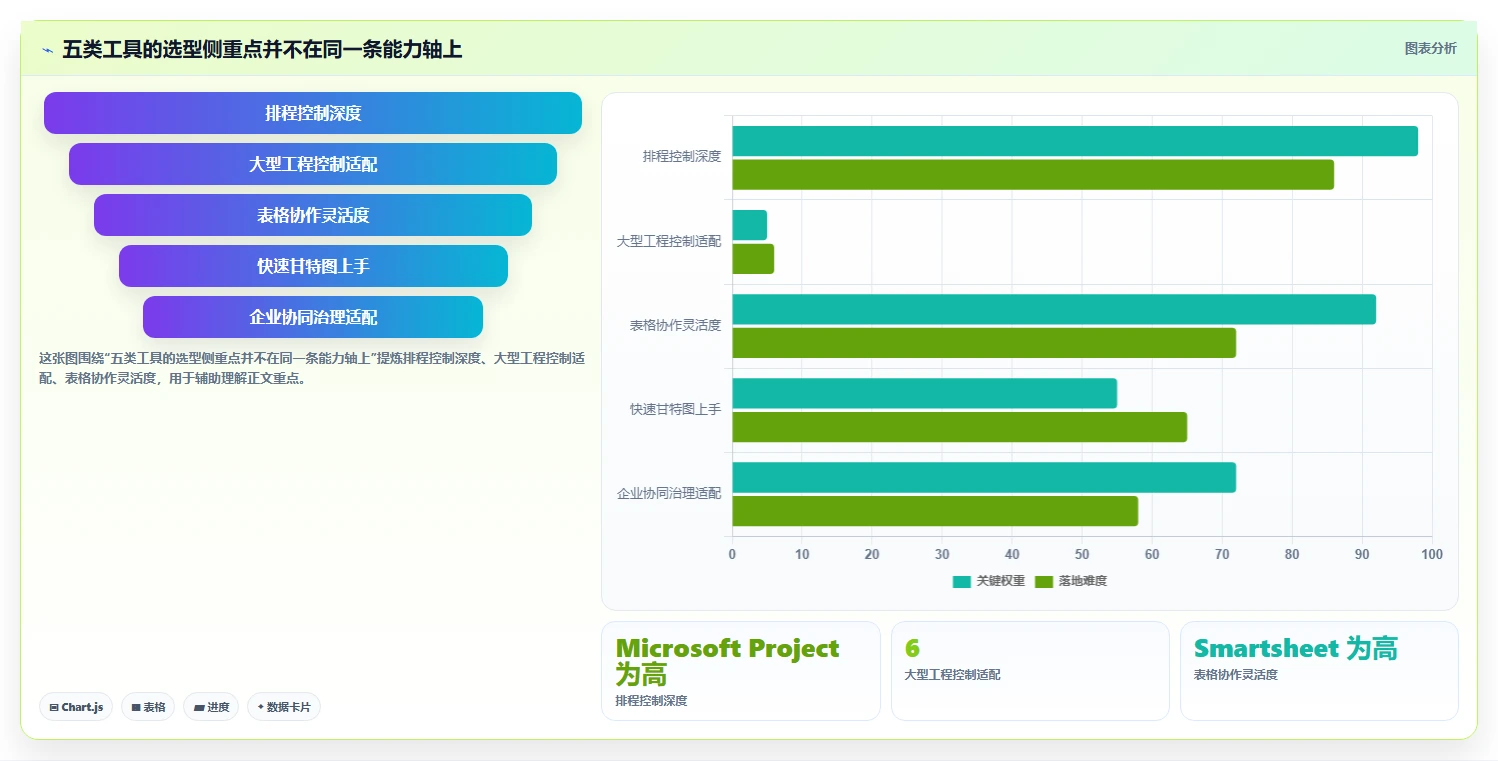Select the 表格协作灵活度 funnel bar
This screenshot has height=761, width=1498.
pos(313,215)
